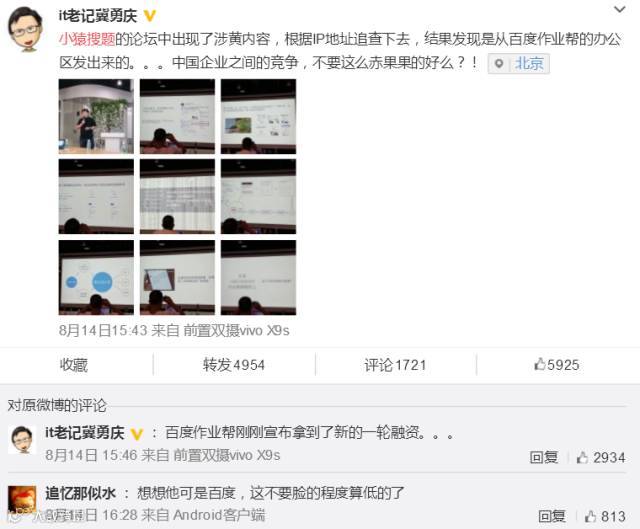Viewport: 640px width, 529px height.
Task: Reply to the first comment via 回复
Action: (544, 458)
